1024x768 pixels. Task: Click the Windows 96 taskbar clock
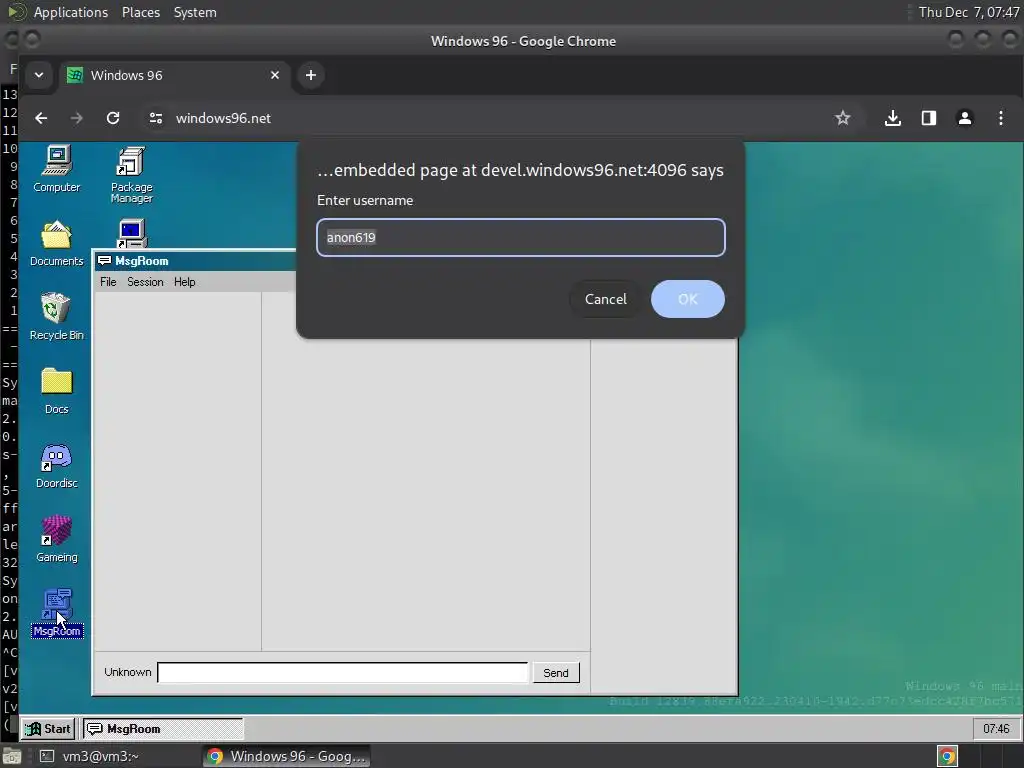[x=996, y=729]
